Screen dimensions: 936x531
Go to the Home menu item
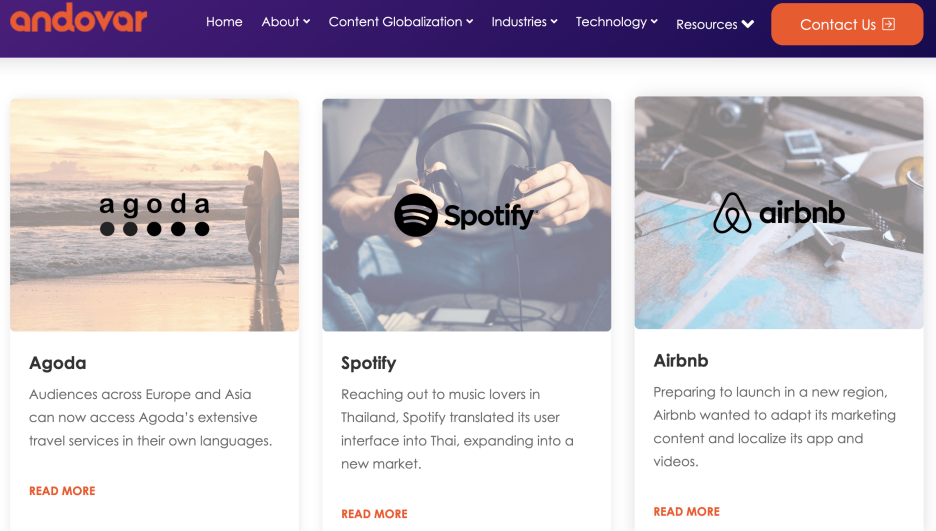tap(224, 22)
